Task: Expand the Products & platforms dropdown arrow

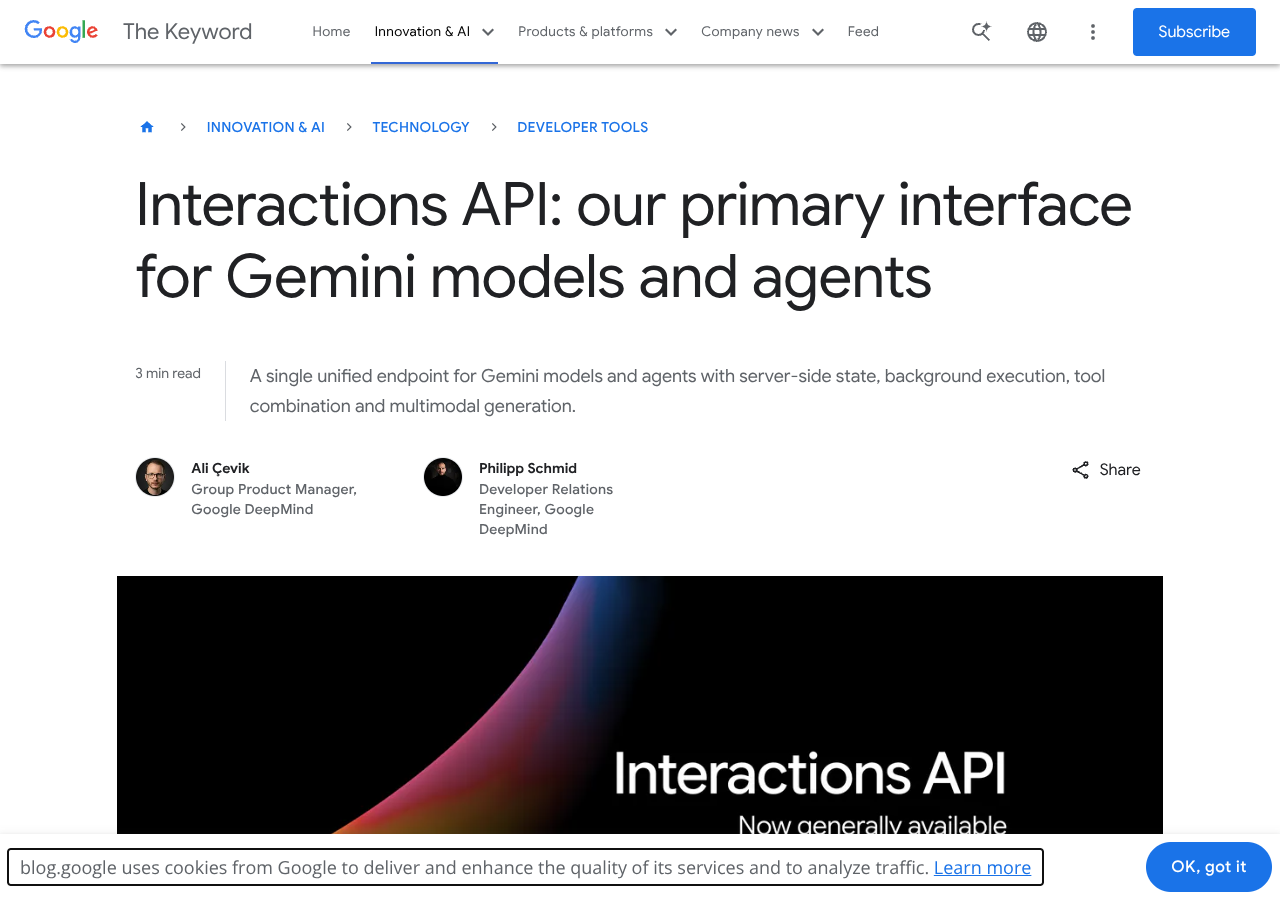Action: click(x=671, y=32)
